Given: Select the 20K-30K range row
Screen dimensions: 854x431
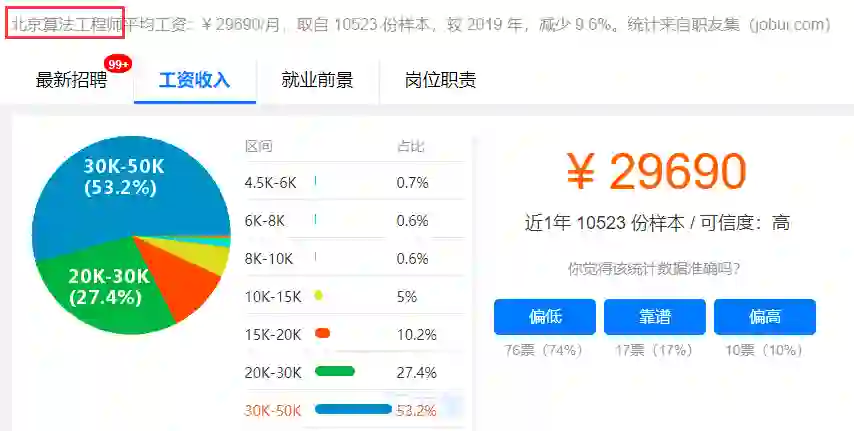Looking at the screenshot, I should point(354,373).
